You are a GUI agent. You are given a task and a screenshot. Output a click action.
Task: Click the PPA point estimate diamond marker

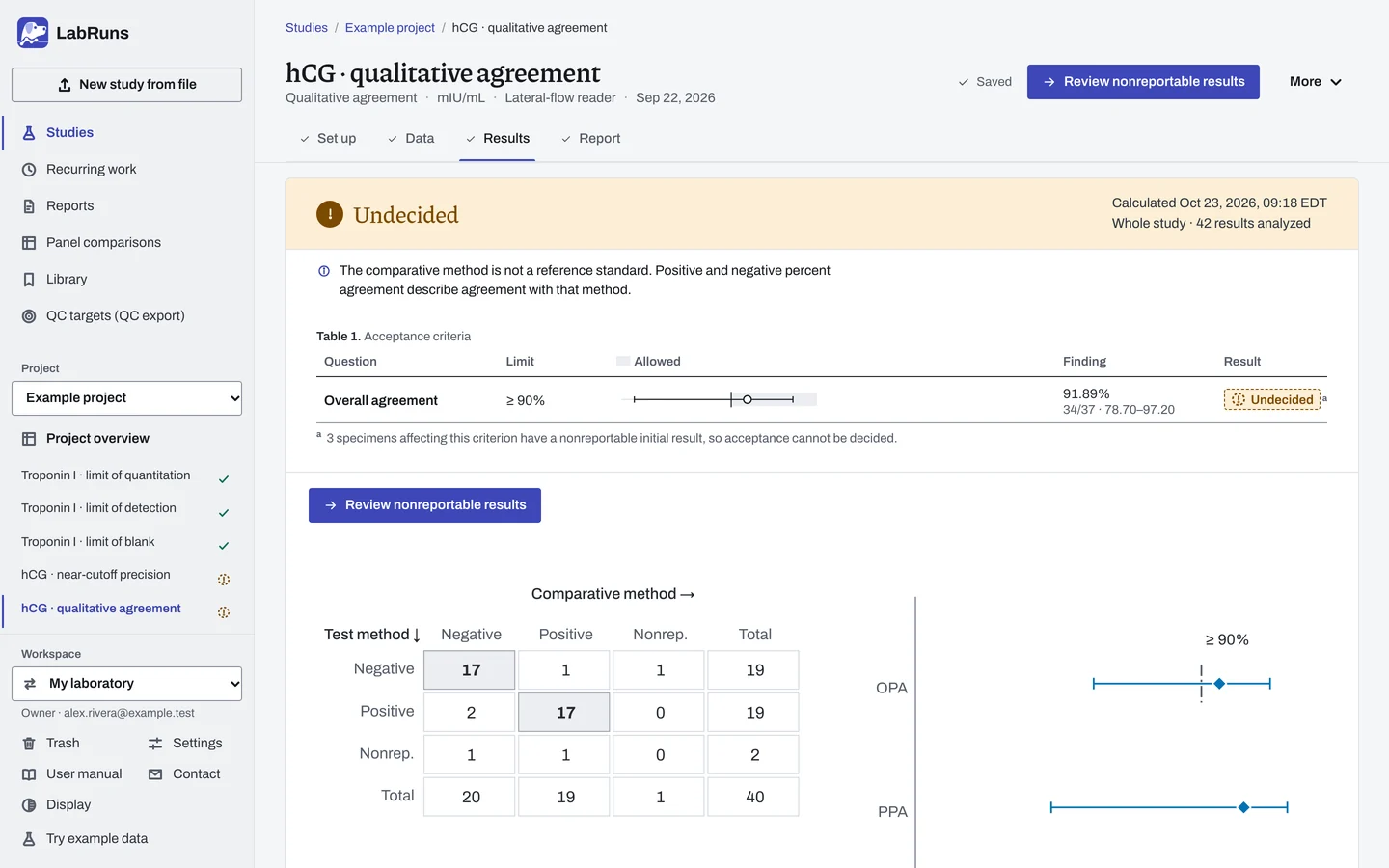pos(1243,807)
